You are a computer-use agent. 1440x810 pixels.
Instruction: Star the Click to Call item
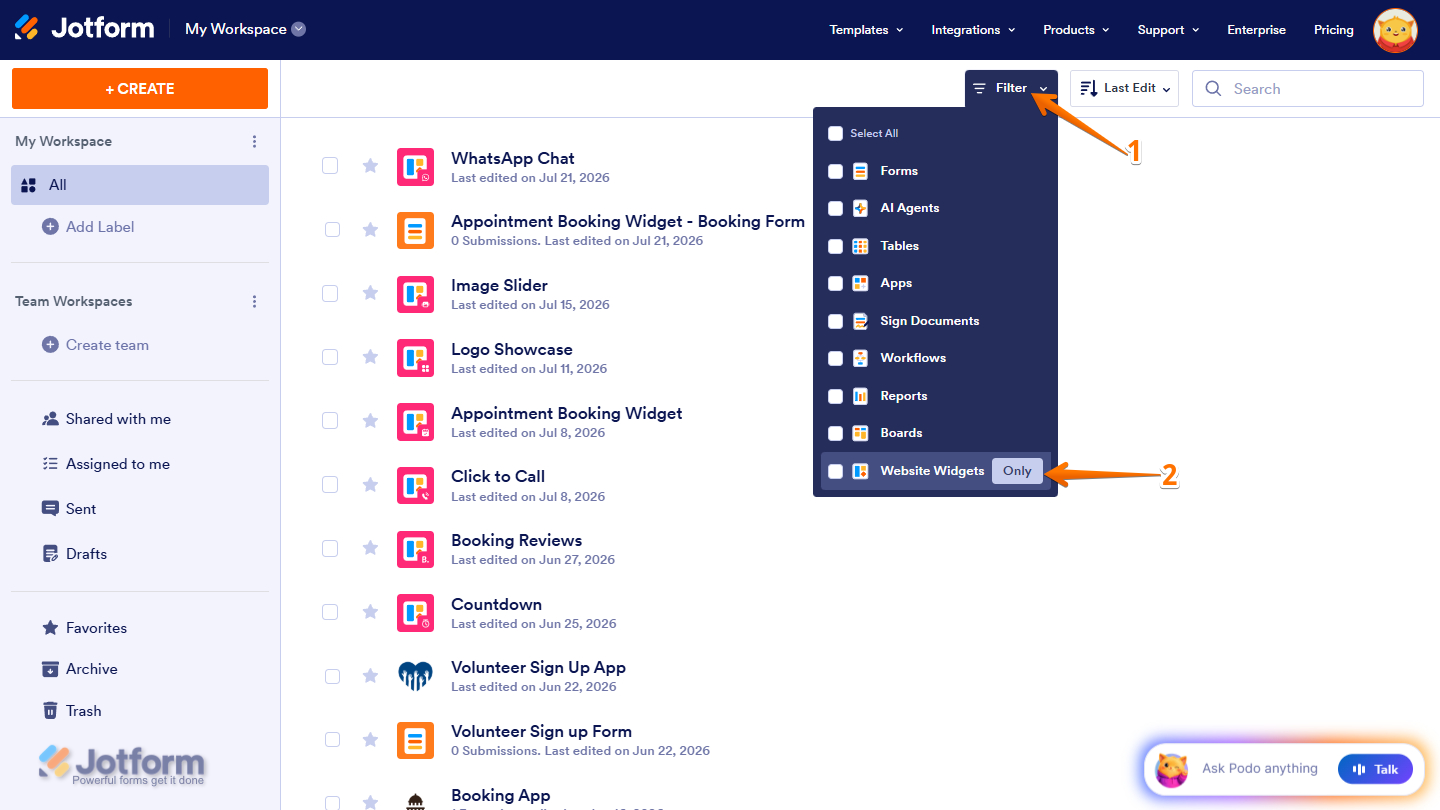[x=370, y=485]
